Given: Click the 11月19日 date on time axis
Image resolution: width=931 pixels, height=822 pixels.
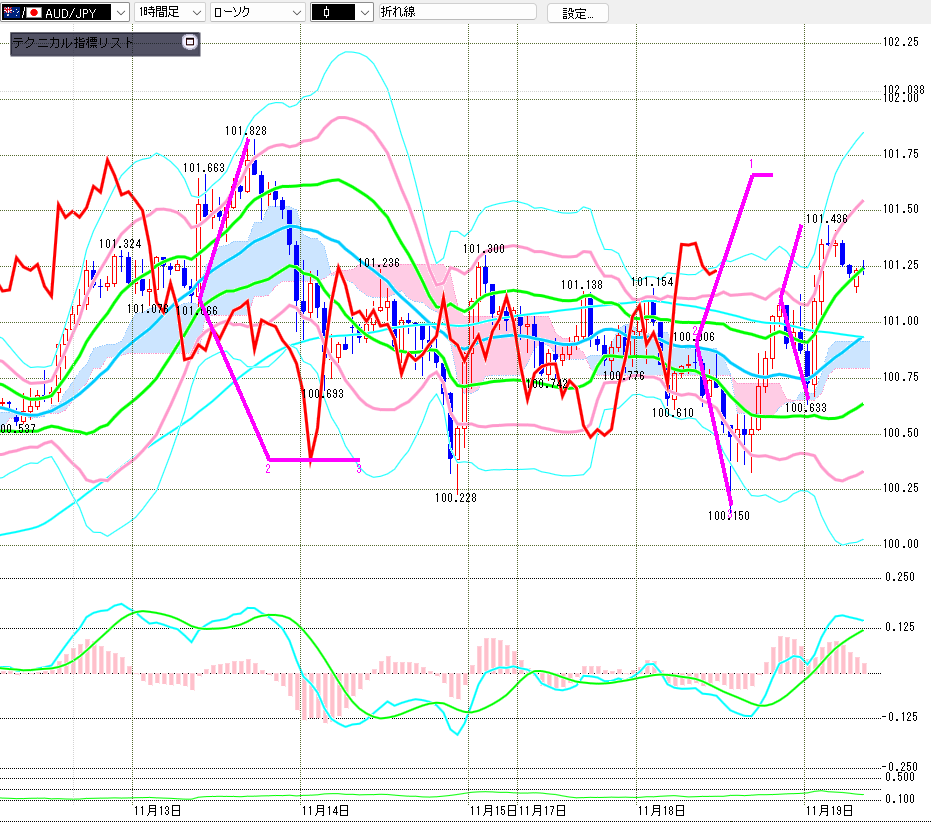Looking at the screenshot, I should click(830, 809).
